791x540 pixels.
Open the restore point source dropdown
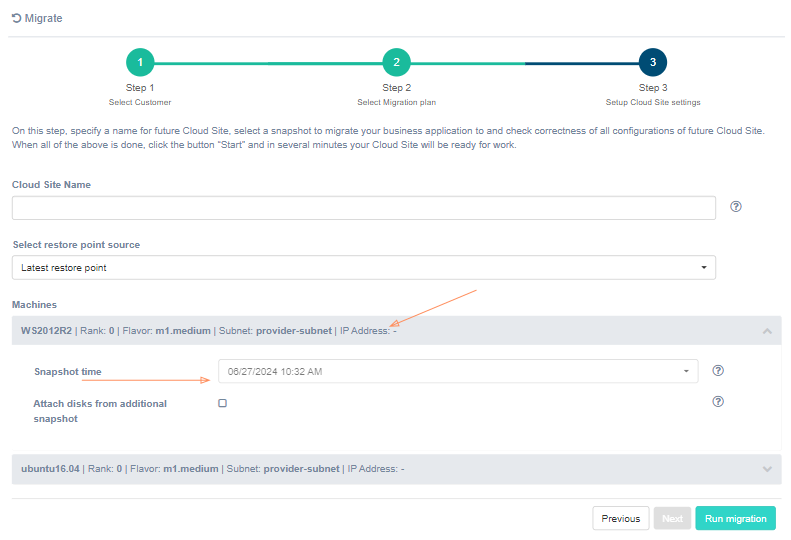tap(364, 268)
